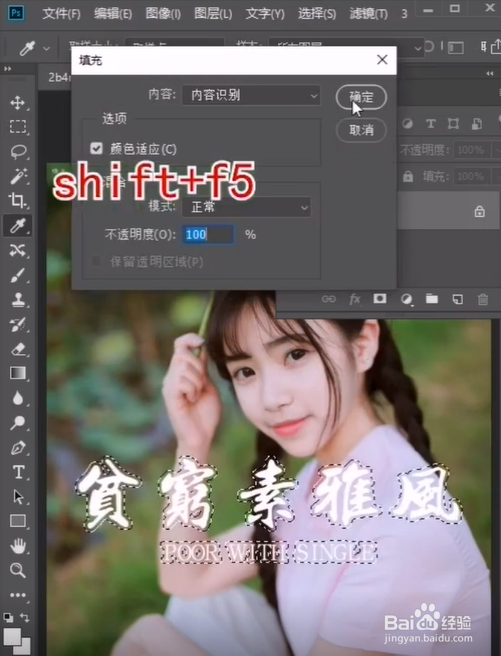The height and width of the screenshot is (656, 501).
Task: Open the extra tools ellipsis menu
Action: click(18, 594)
